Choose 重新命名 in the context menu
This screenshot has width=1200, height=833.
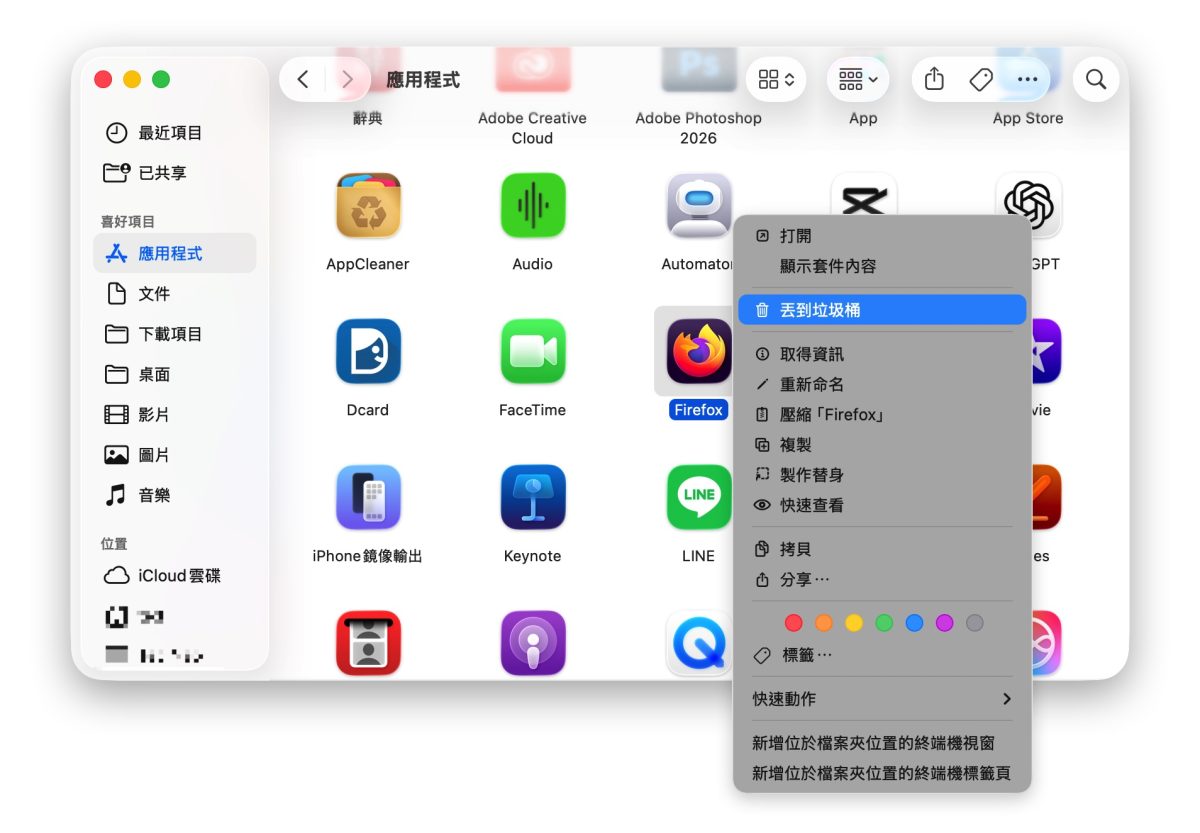pyautogui.click(x=882, y=384)
